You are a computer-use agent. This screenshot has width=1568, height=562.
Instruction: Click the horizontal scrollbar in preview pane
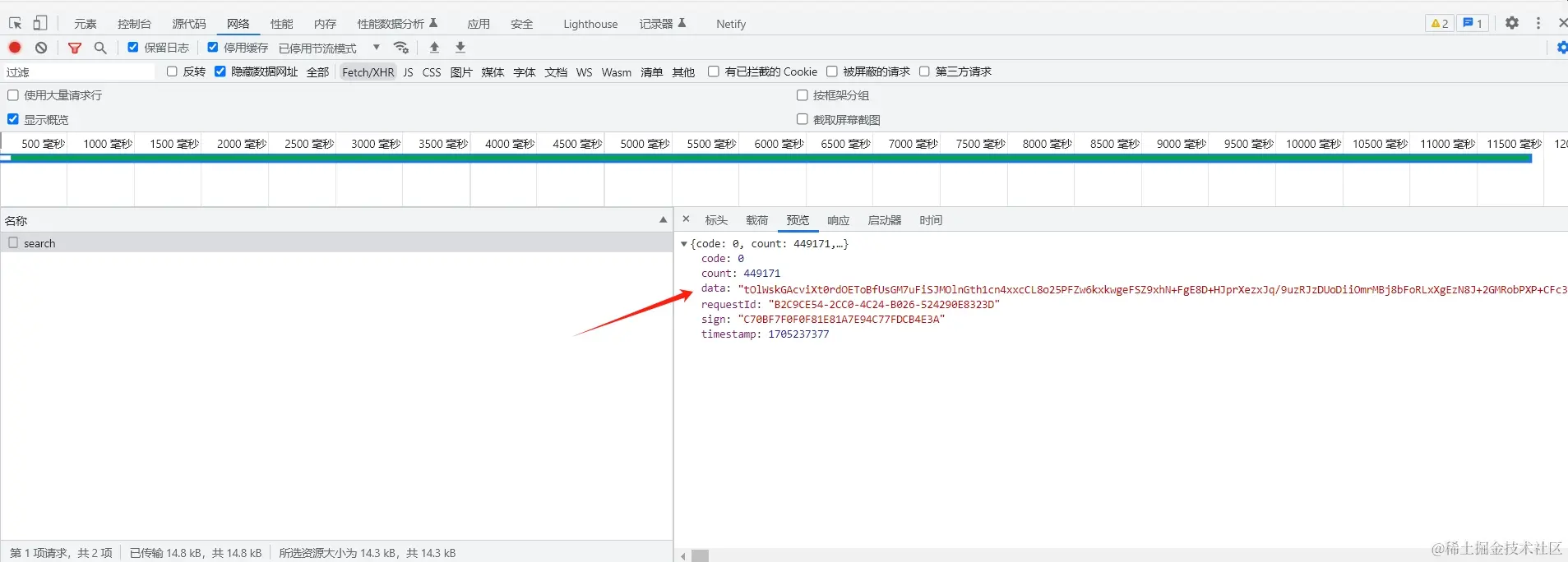pyautogui.click(x=700, y=556)
